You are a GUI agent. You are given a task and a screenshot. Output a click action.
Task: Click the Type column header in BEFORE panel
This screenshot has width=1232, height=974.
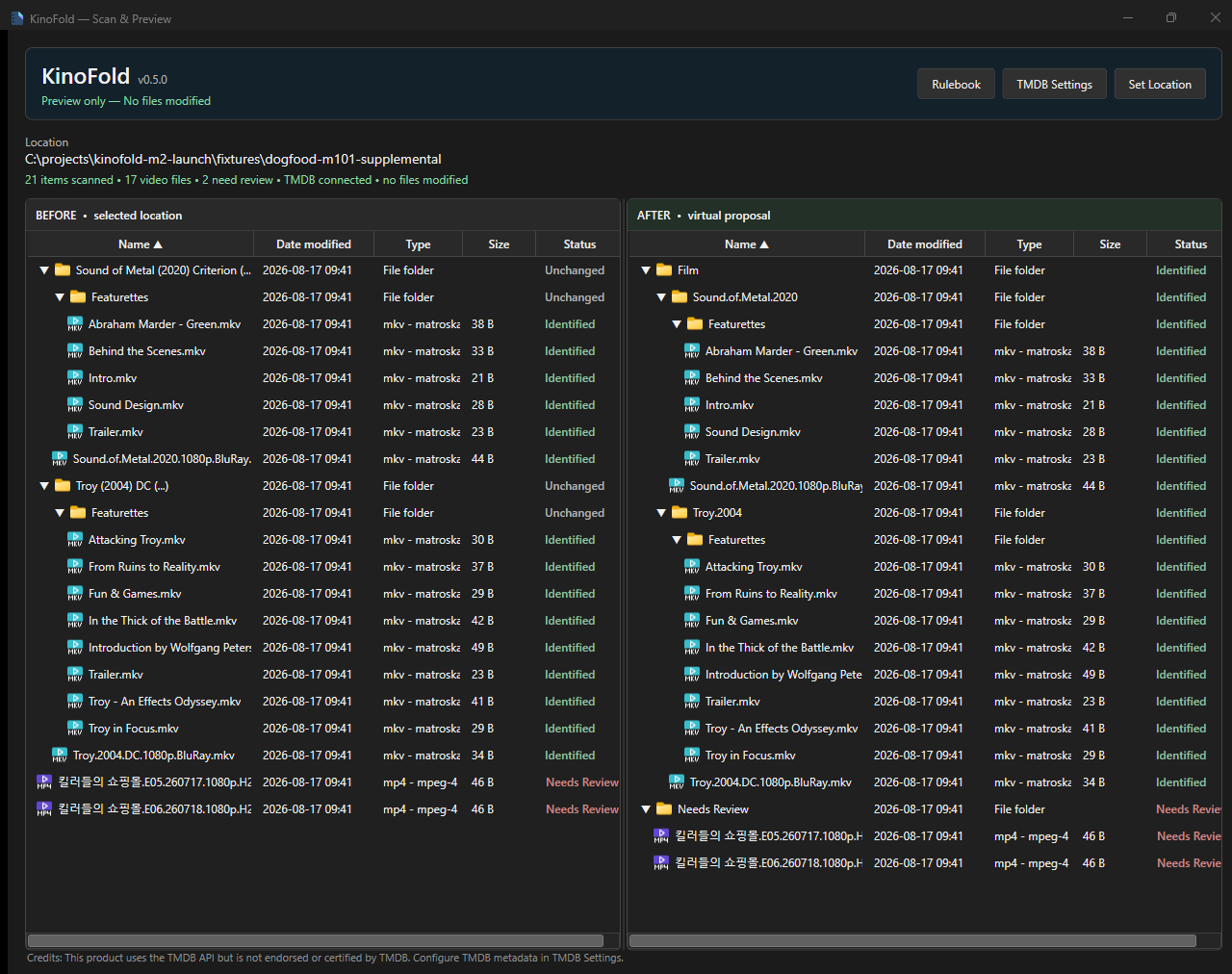point(418,244)
